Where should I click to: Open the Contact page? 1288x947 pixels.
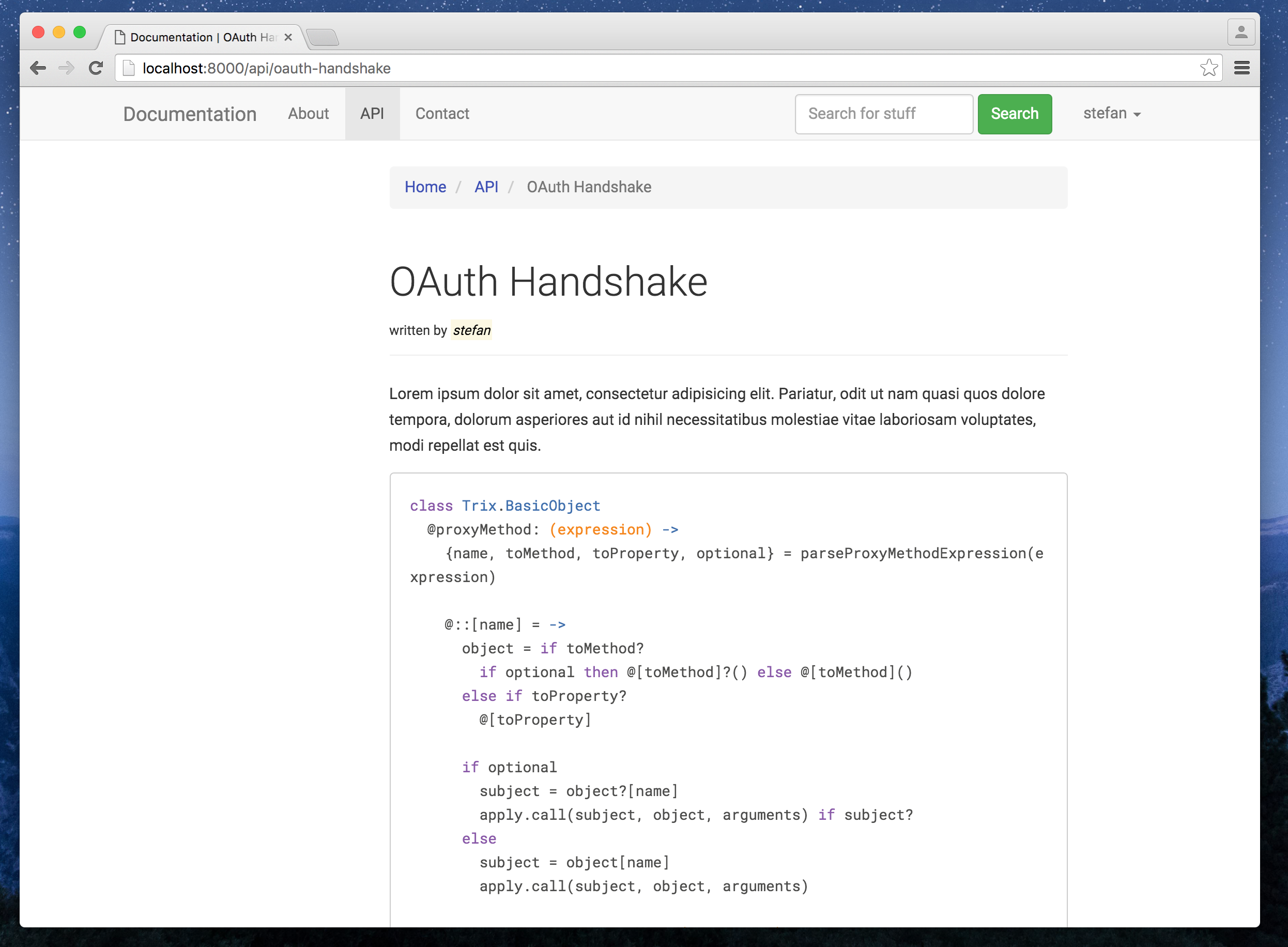coord(442,114)
